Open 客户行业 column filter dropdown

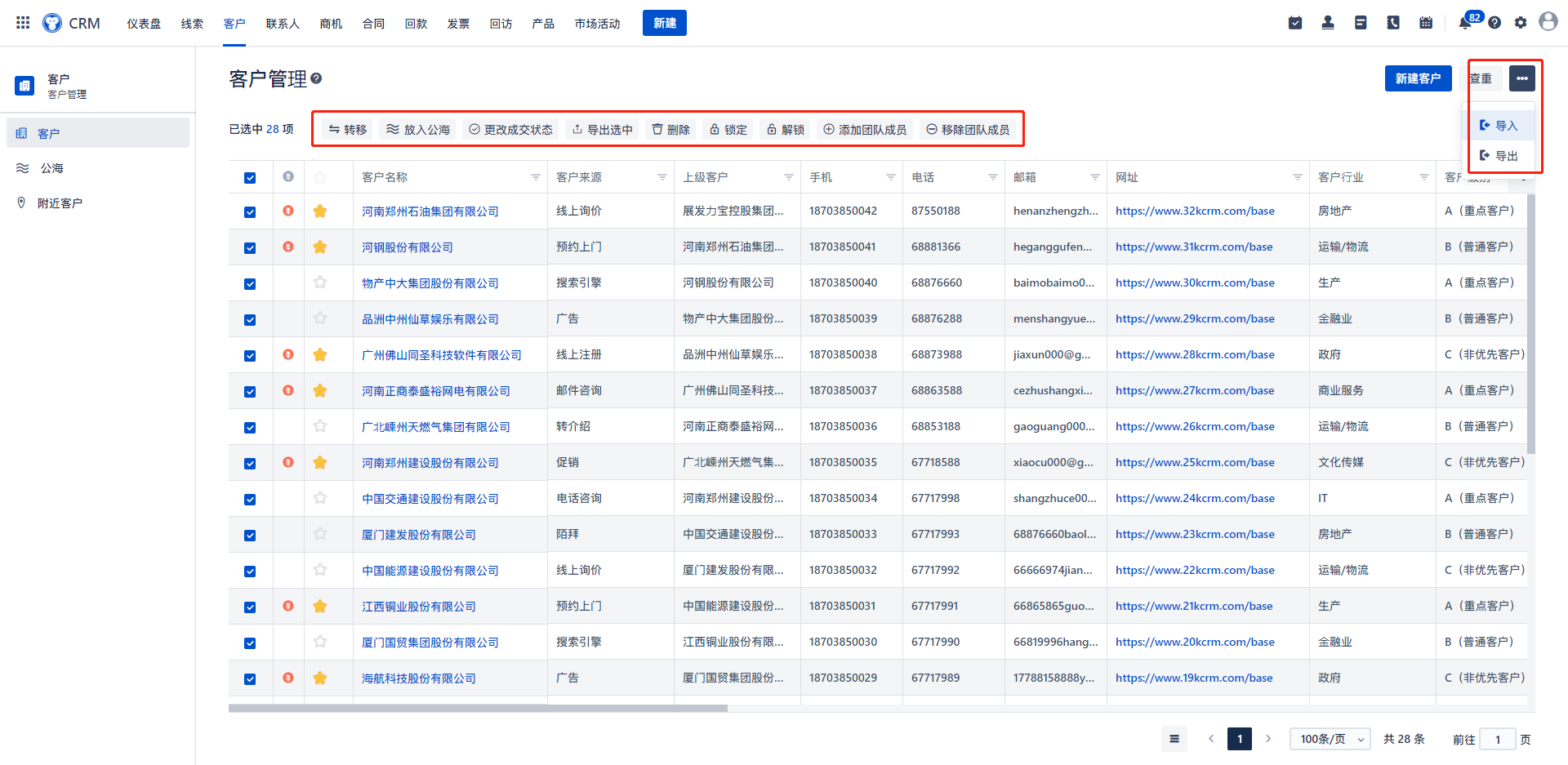pos(1424,177)
